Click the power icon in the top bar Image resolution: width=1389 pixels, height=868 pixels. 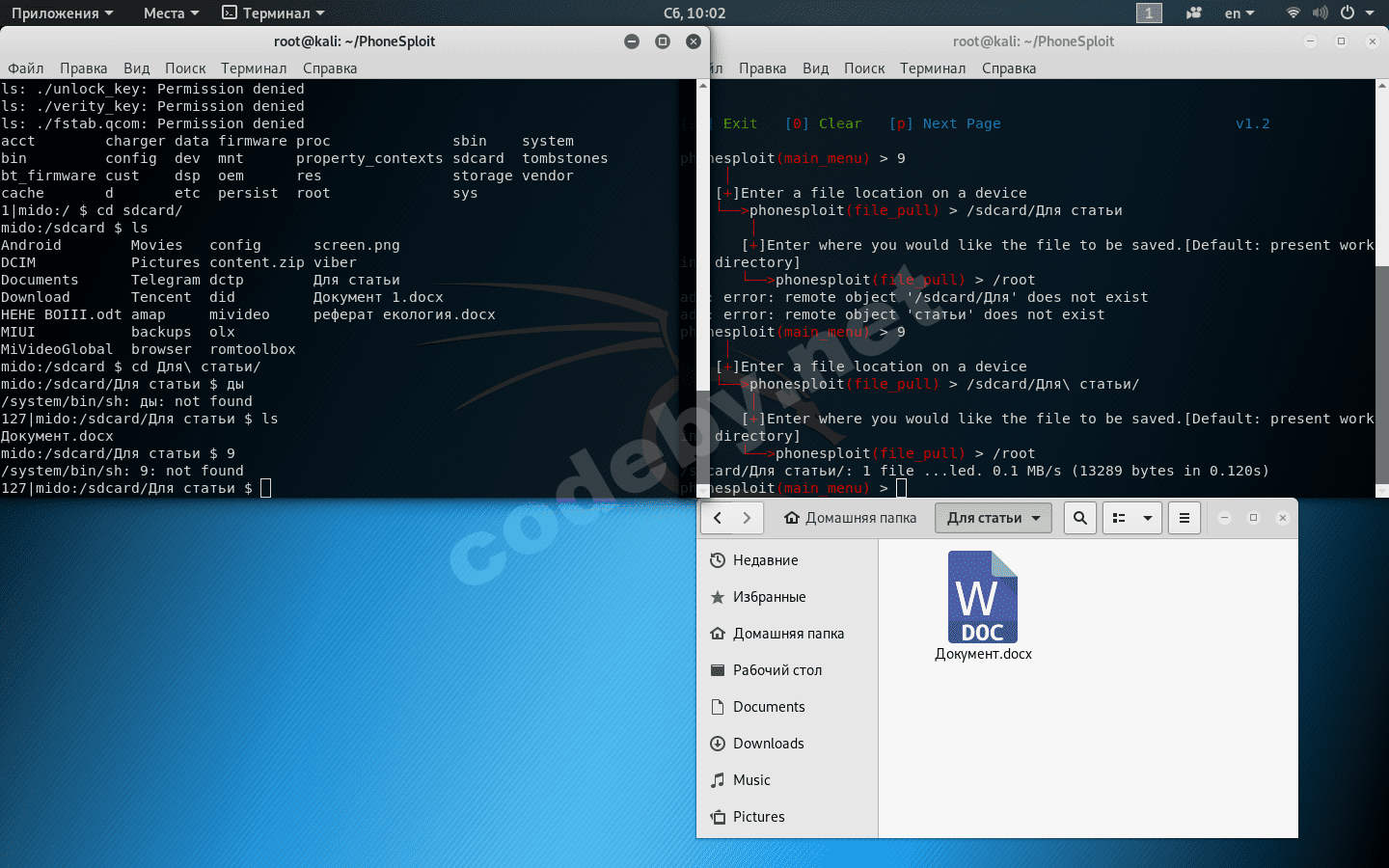(1347, 13)
